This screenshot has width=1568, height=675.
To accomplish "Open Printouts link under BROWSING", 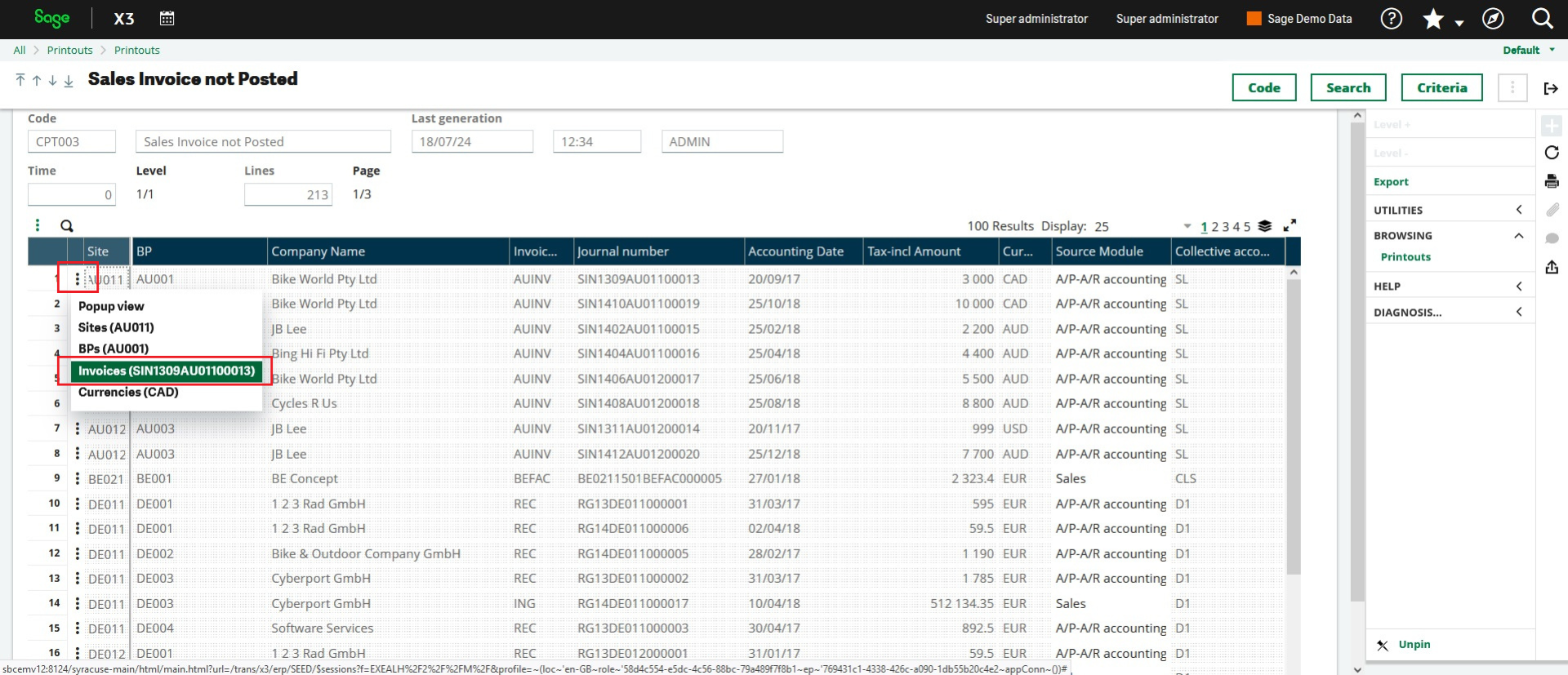I will [x=1405, y=256].
